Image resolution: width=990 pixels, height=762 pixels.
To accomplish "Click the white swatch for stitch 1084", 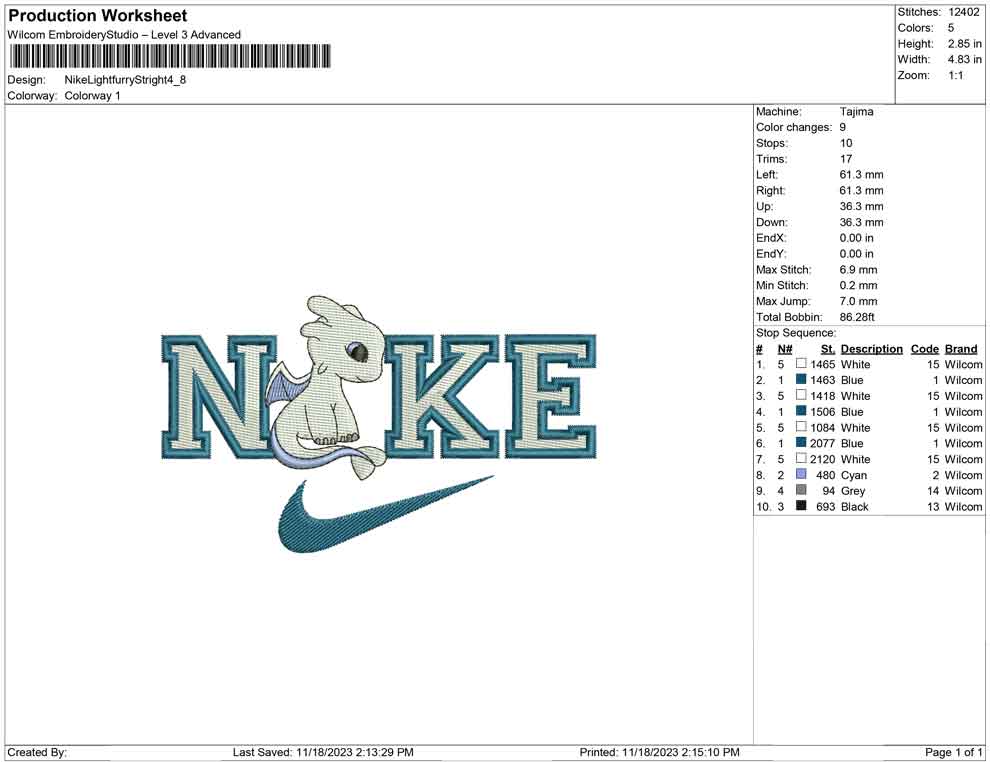I will click(801, 427).
